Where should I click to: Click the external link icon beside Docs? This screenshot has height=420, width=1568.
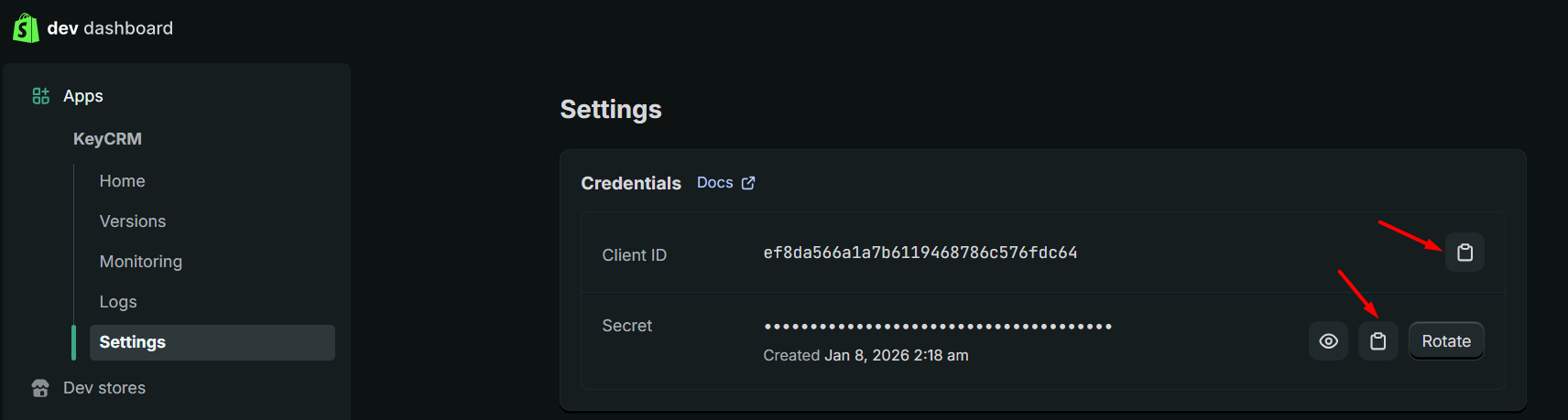(x=748, y=183)
